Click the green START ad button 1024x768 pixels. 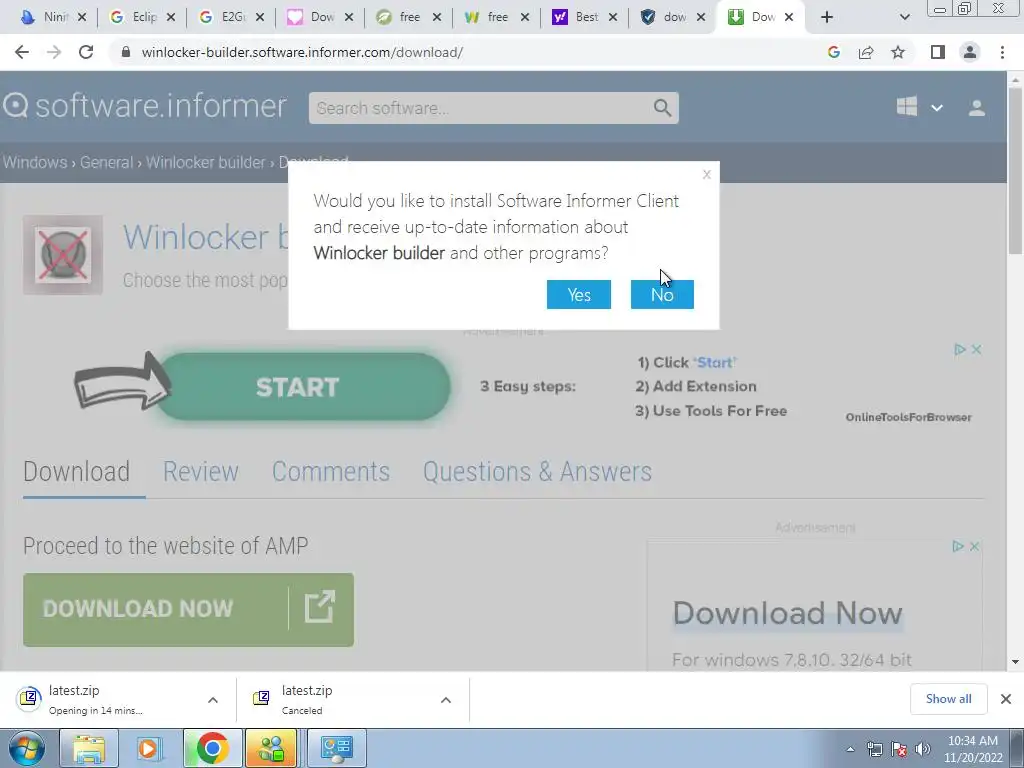[304, 387]
